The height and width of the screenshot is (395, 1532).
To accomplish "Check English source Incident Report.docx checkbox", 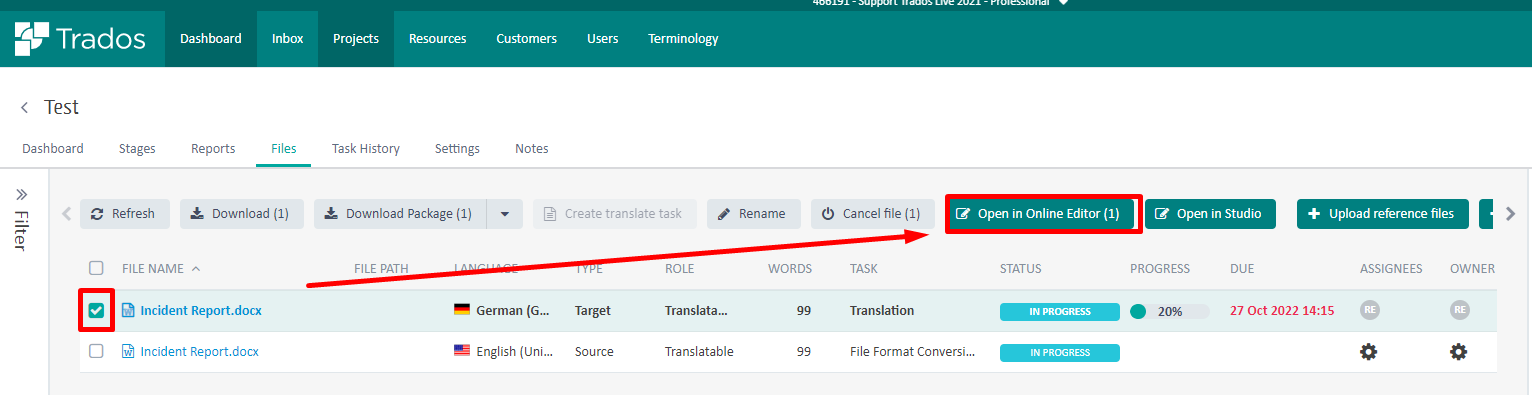I will click(96, 351).
